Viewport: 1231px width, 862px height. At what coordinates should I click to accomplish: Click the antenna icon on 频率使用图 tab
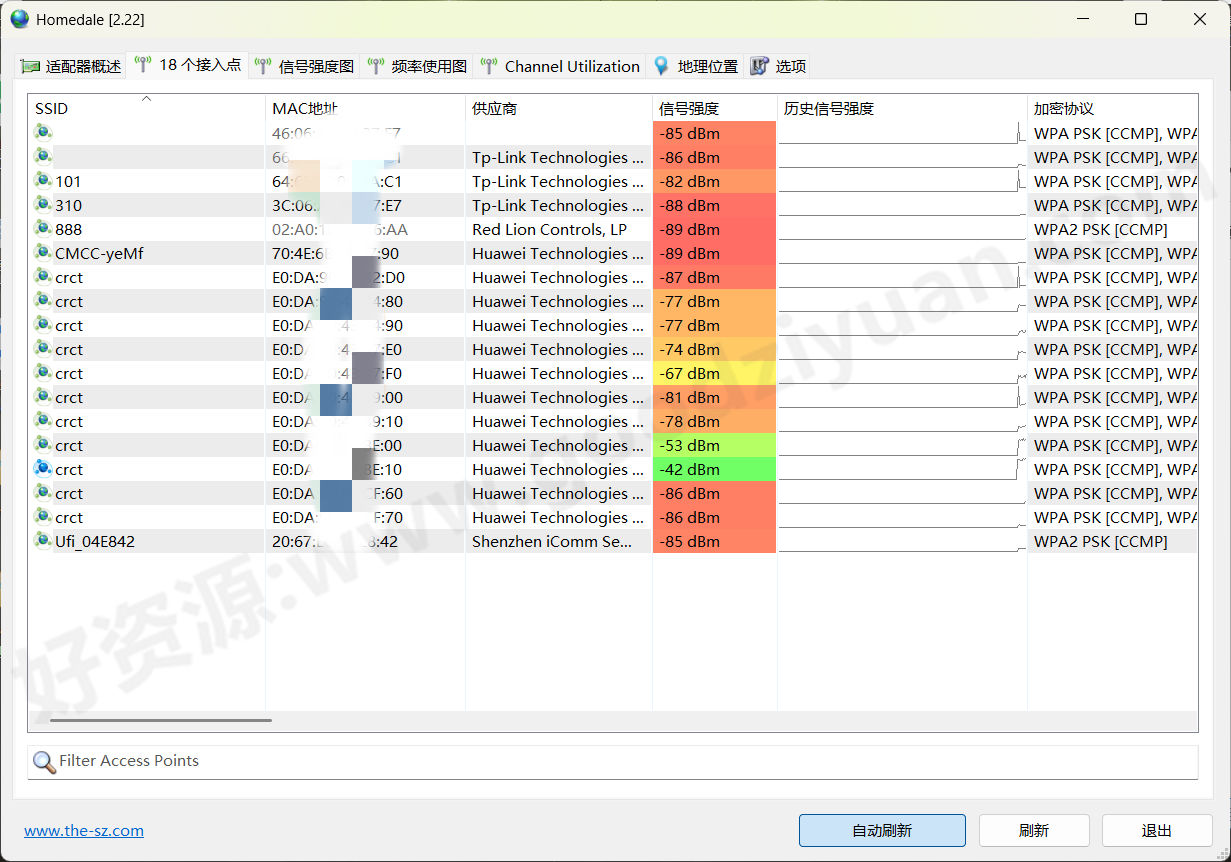pyautogui.click(x=374, y=66)
